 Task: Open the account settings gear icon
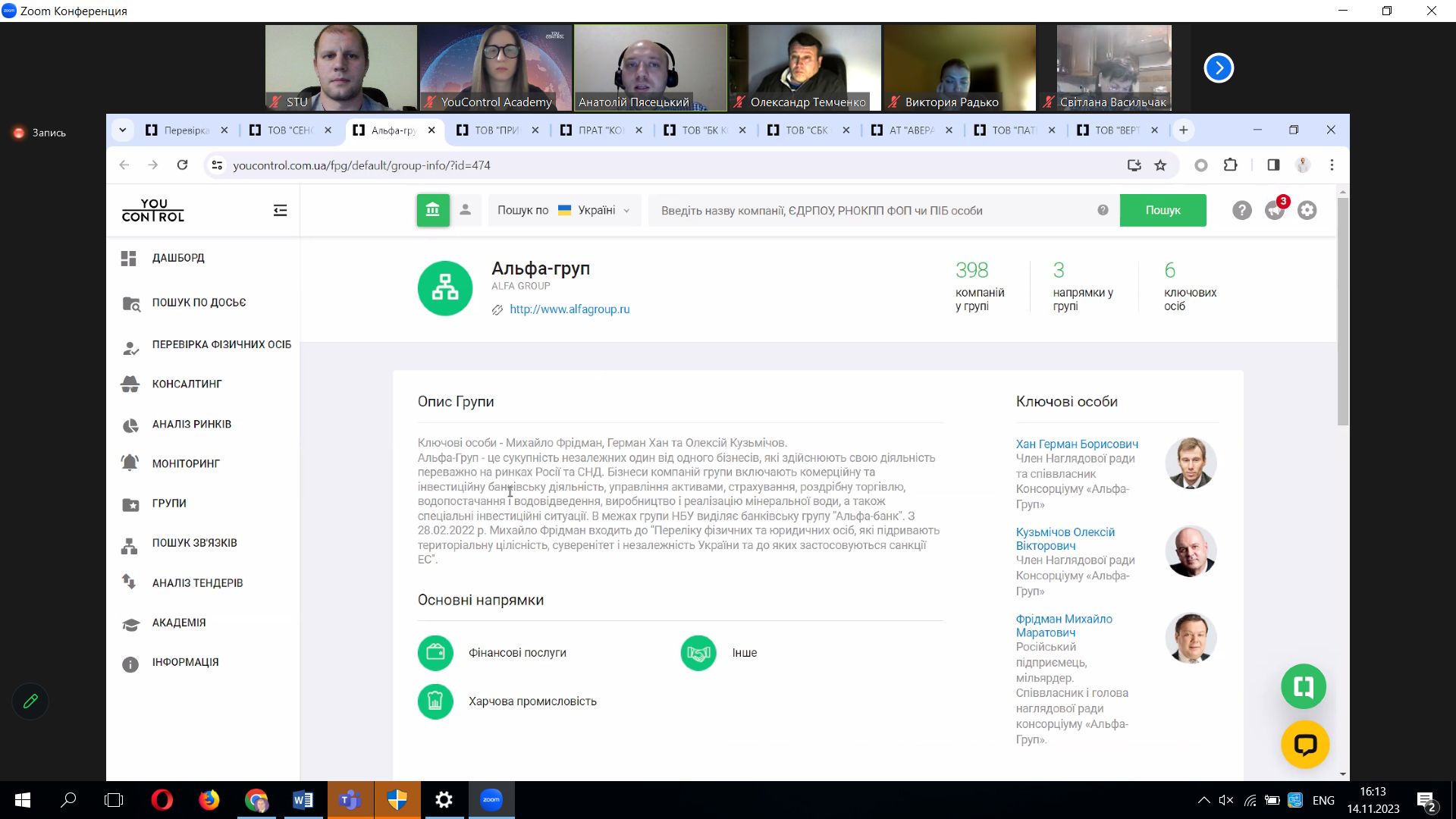pyautogui.click(x=1307, y=211)
